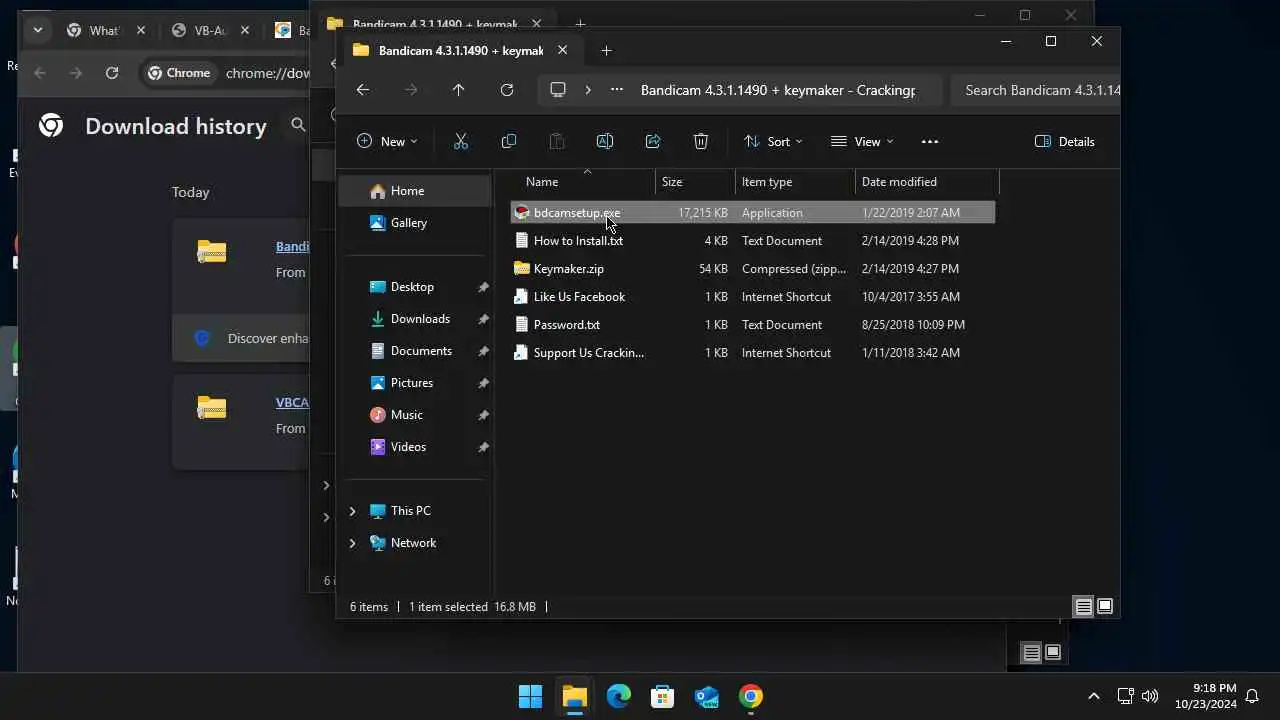Open Chrome from the taskbar
The image size is (1280, 720).
(x=750, y=696)
